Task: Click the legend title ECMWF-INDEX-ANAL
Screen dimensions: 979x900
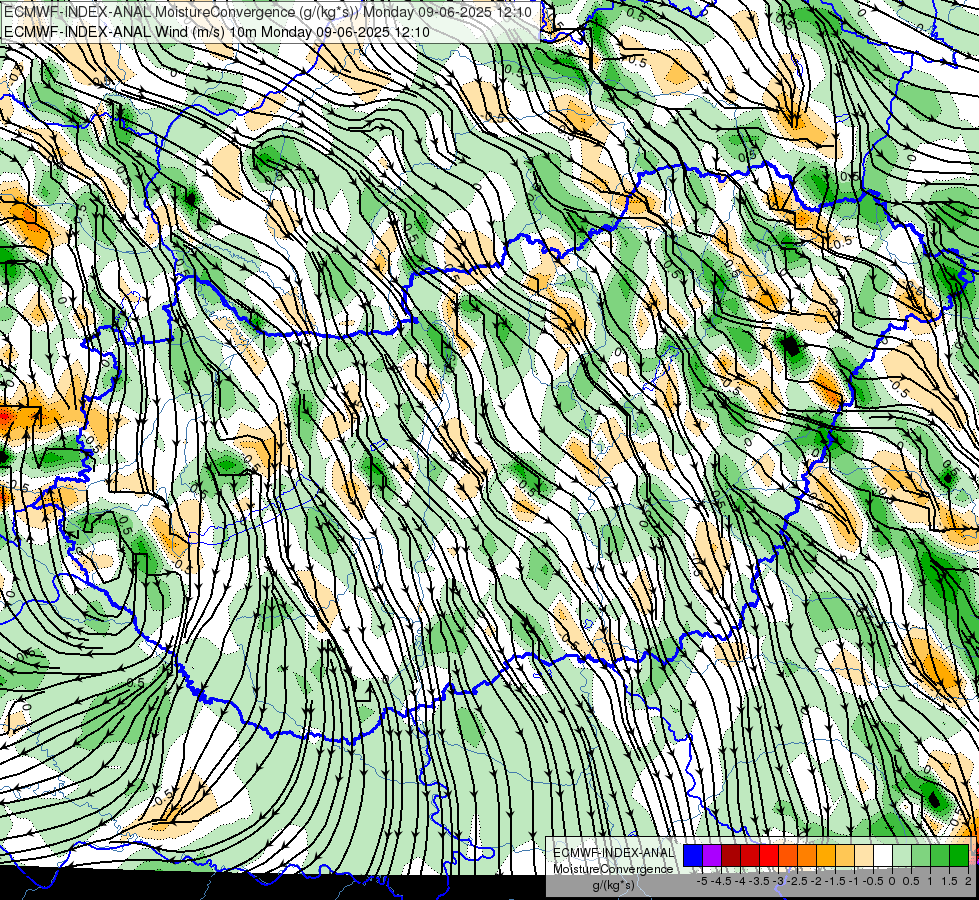Action: [x=614, y=853]
